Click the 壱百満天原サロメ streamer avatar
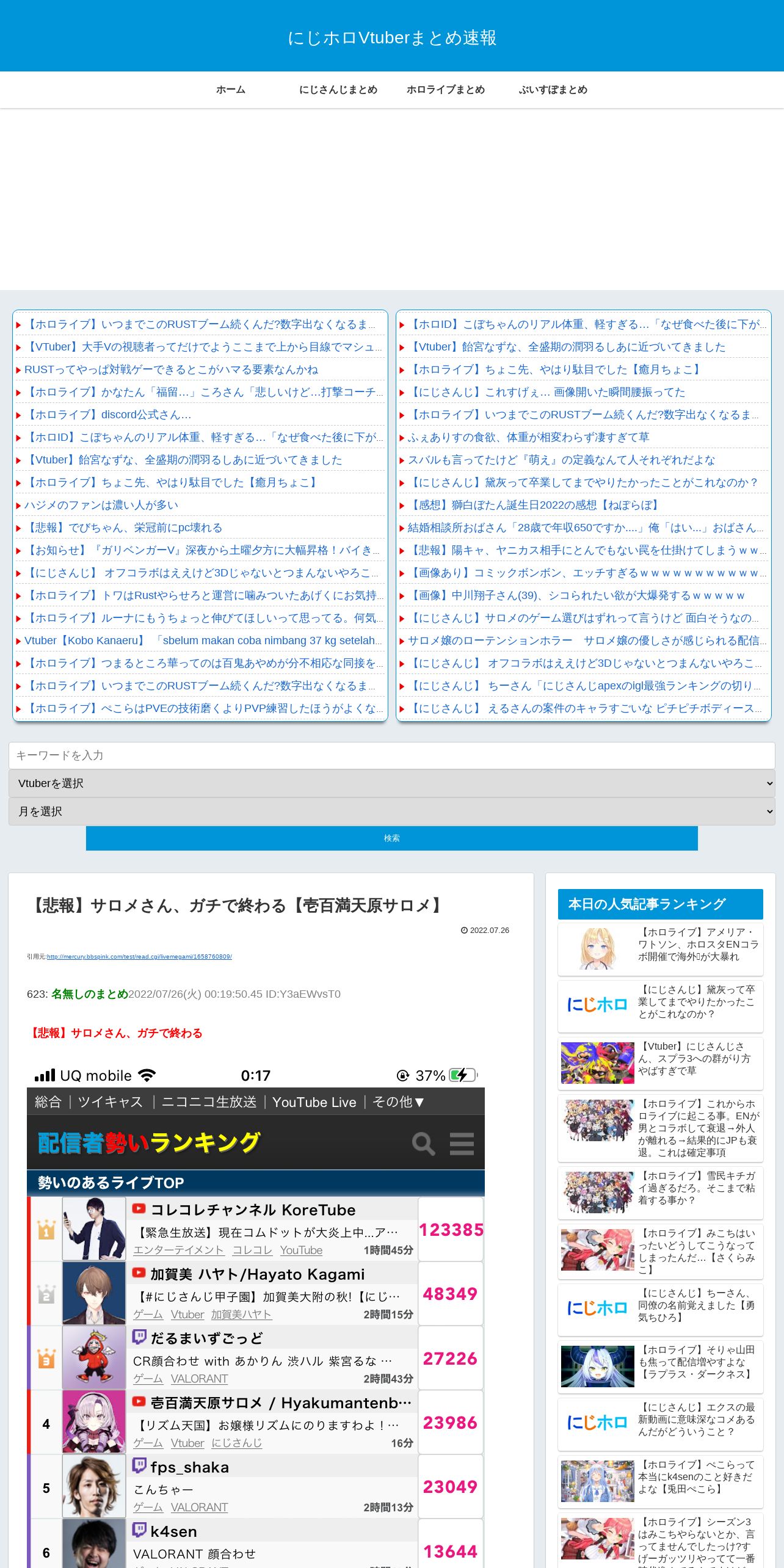The width and height of the screenshot is (784, 1568). click(94, 1422)
